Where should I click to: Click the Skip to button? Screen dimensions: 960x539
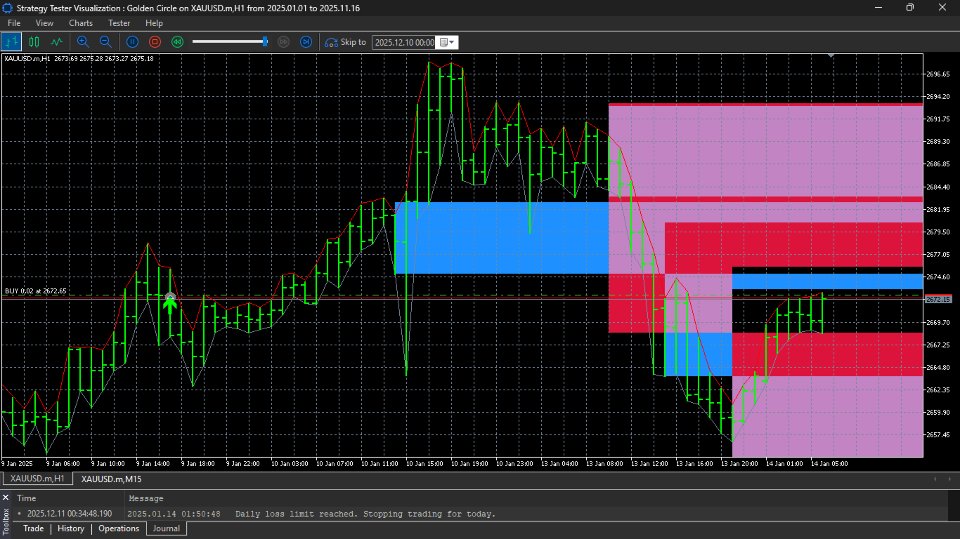[x=345, y=42]
